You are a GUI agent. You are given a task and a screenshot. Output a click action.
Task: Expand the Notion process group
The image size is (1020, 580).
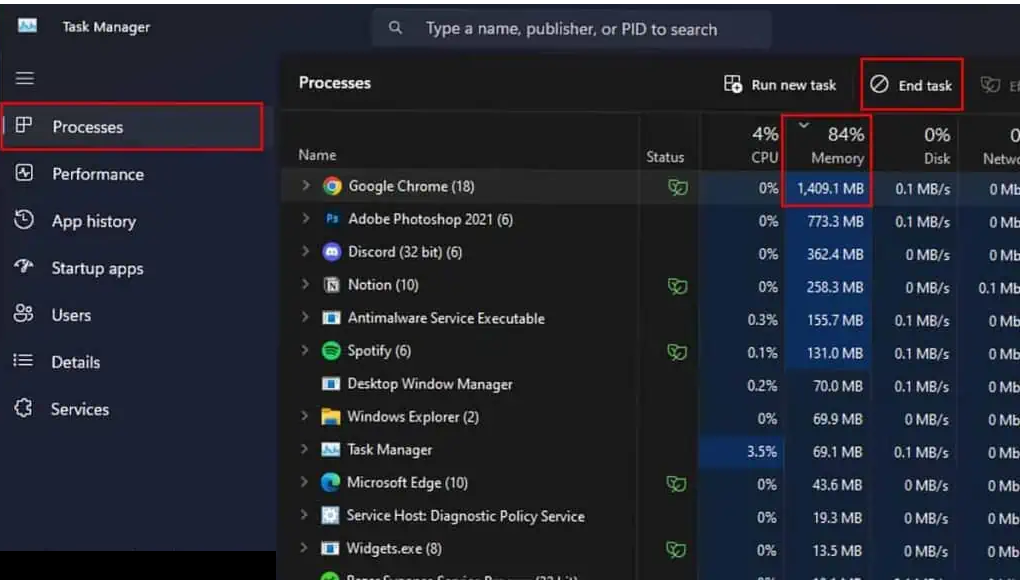[305, 284]
